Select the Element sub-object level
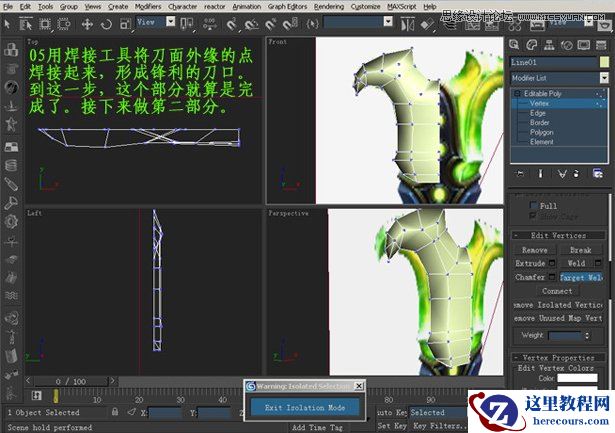 point(541,142)
